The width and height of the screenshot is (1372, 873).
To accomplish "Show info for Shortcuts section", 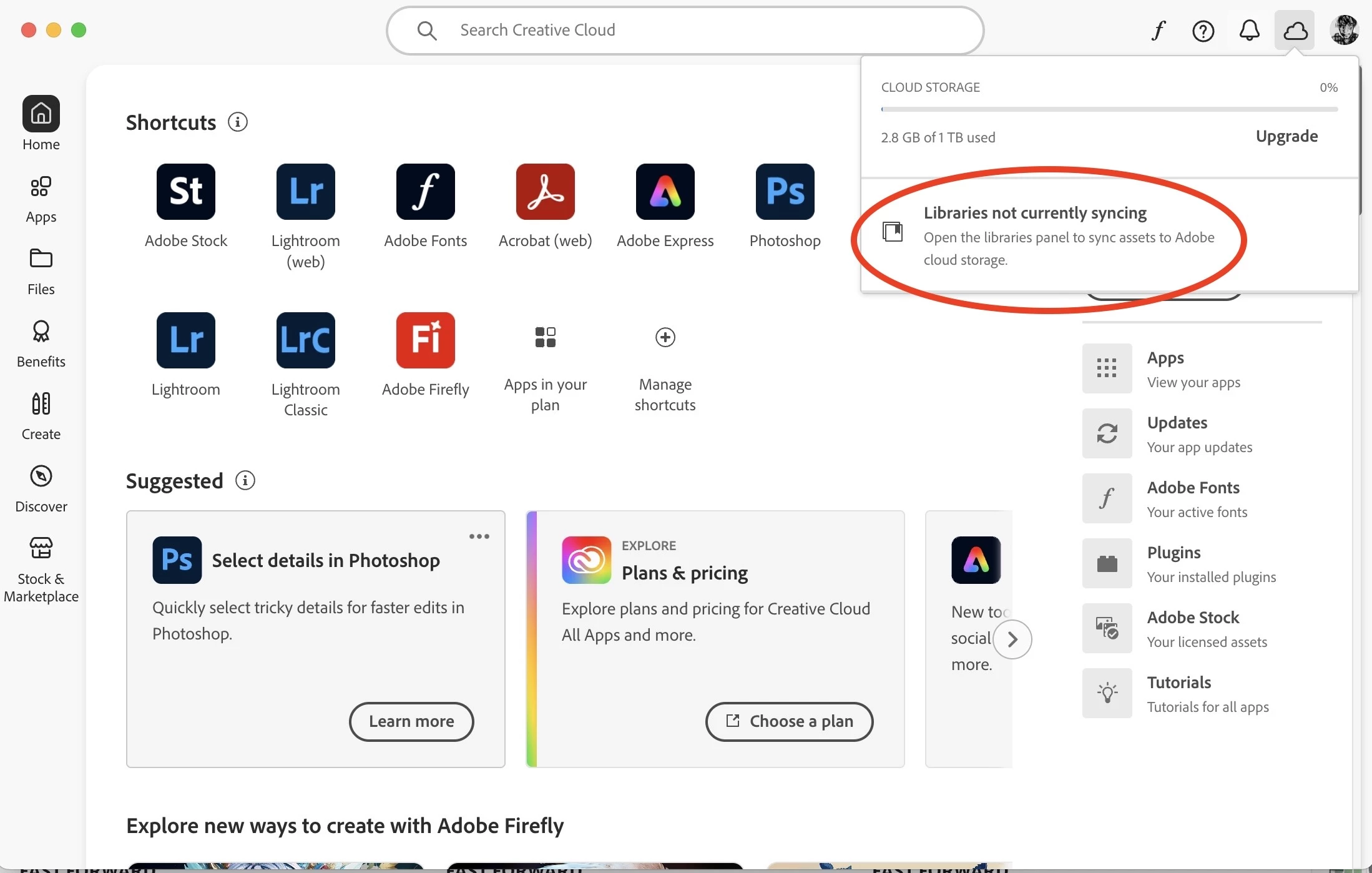I will pos(237,122).
